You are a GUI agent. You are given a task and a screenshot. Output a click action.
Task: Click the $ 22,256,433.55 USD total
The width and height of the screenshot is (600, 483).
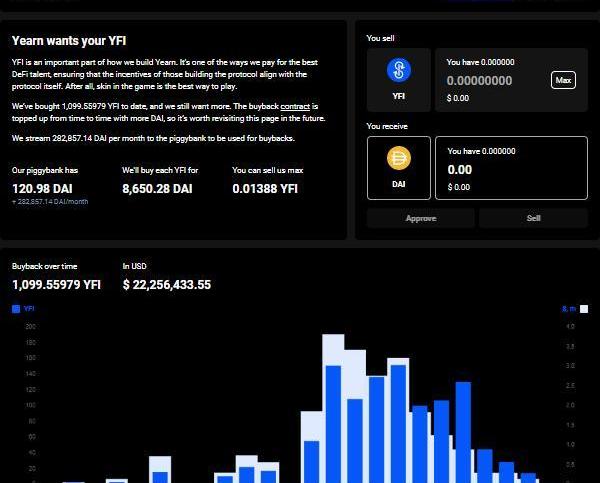point(167,285)
